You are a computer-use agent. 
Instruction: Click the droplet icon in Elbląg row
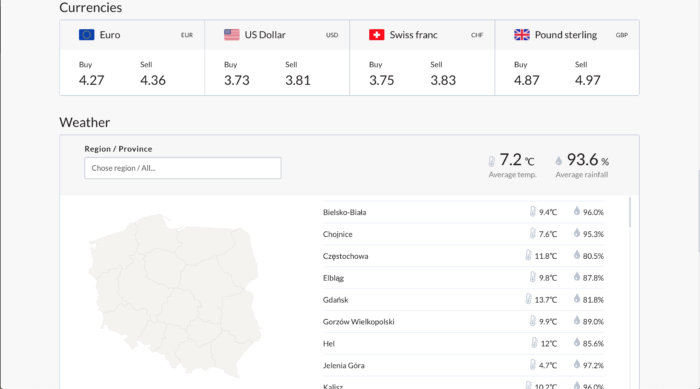pos(577,276)
